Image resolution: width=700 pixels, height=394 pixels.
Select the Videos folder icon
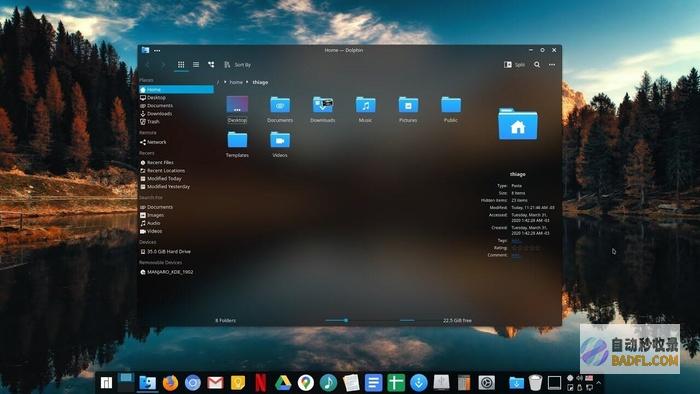[x=280, y=144]
